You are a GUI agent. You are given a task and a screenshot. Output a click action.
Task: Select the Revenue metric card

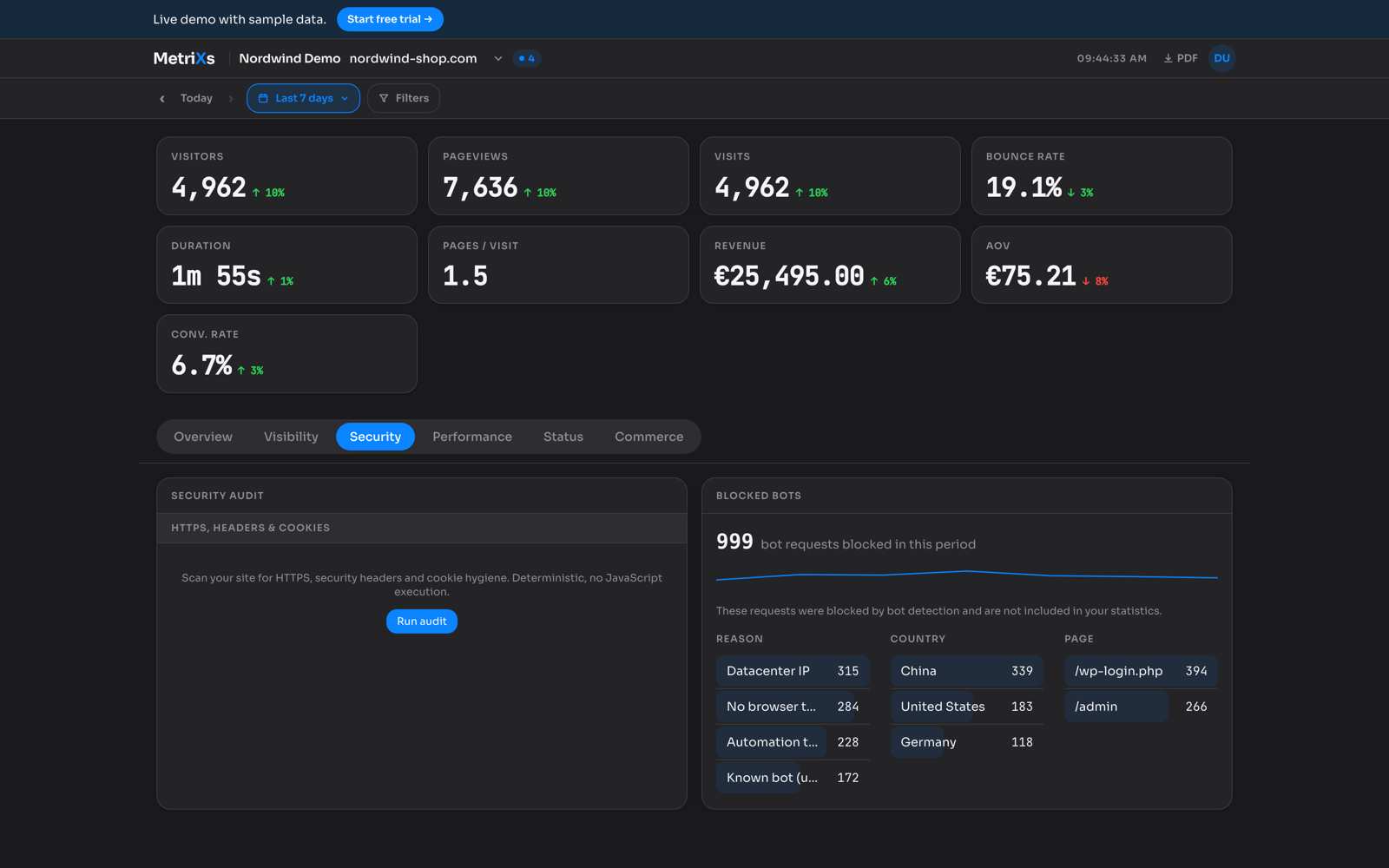pyautogui.click(x=830, y=265)
